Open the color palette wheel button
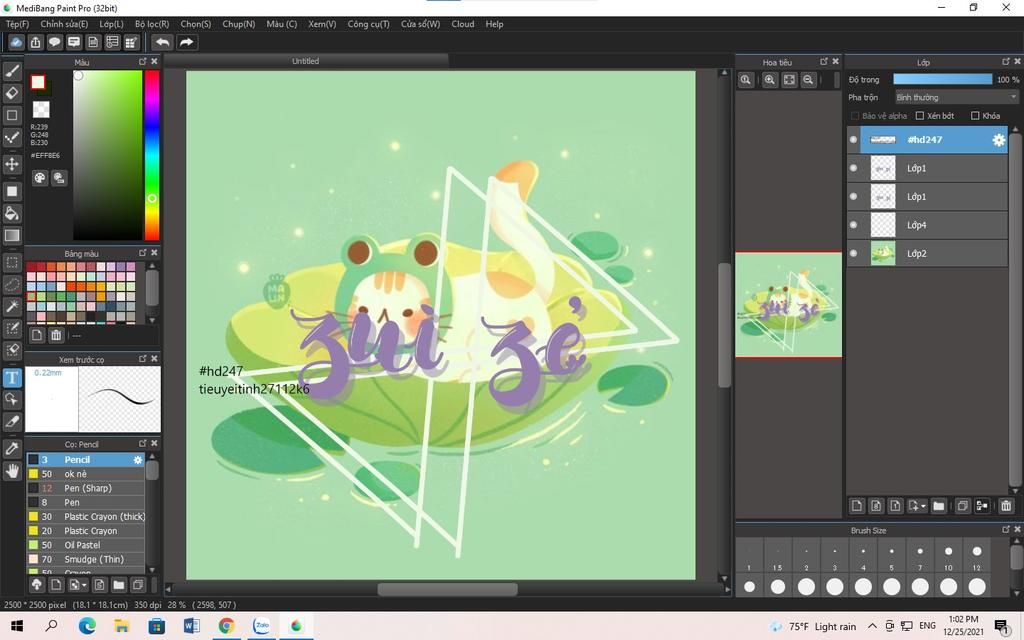Screen dimensions: 1024x640 40,178
